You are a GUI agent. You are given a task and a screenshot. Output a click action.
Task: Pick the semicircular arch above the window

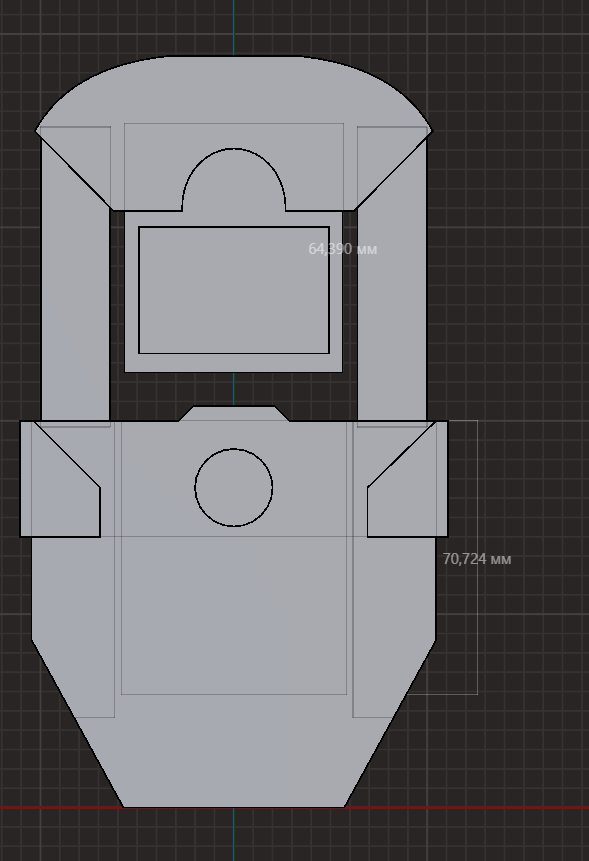click(x=234, y=178)
